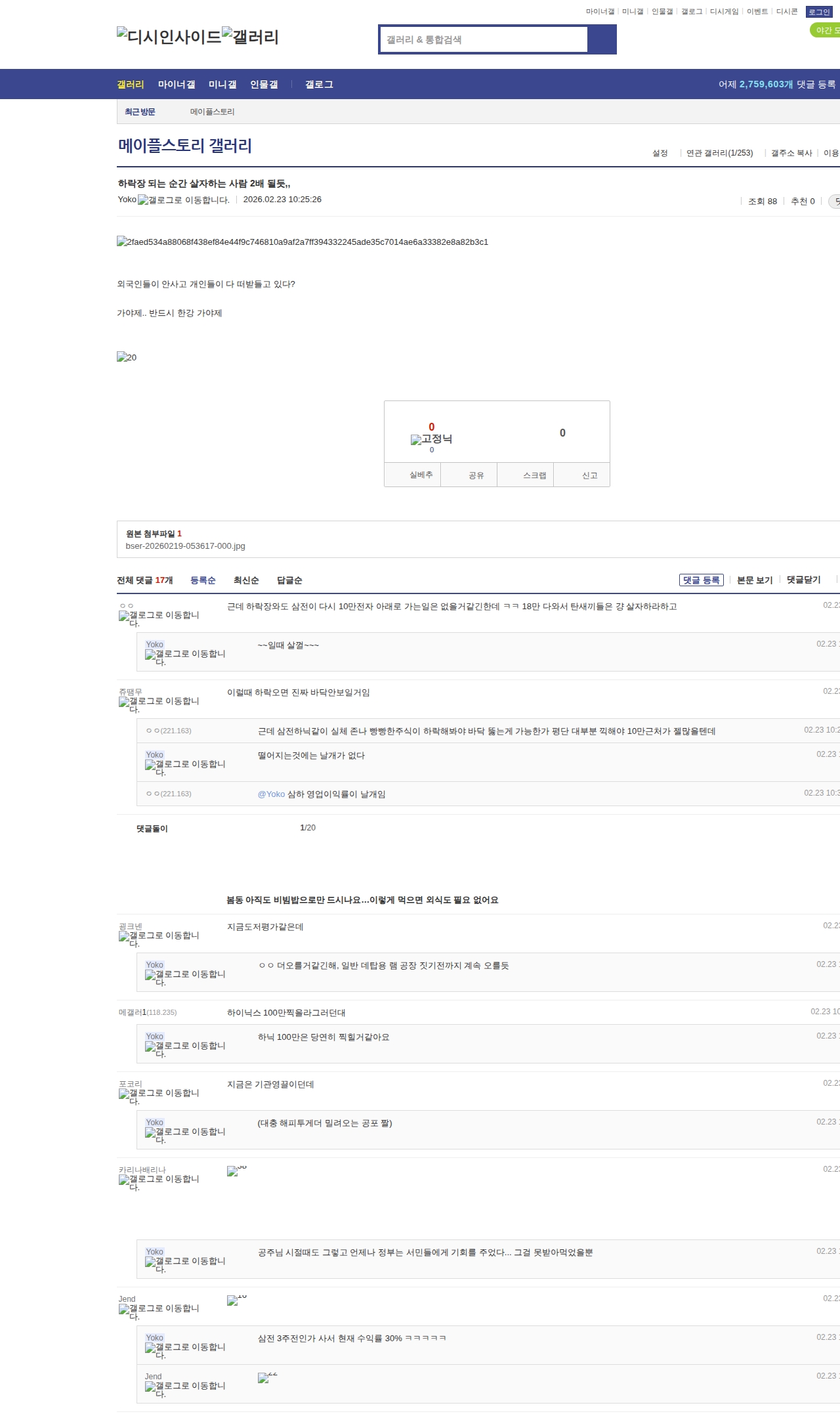The width and height of the screenshot is (840, 1418).
Task: Click the search button beside the search field
Action: tap(602, 39)
